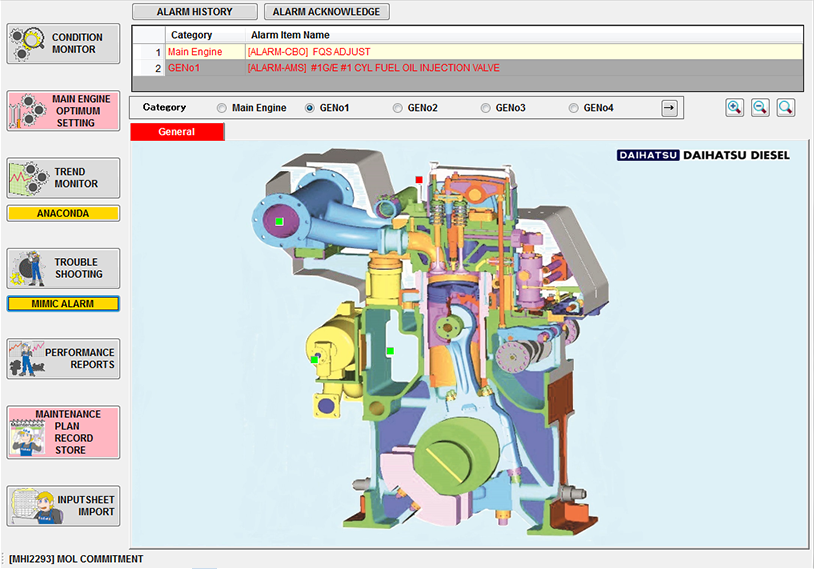Select the Main Engine radio button
The image size is (814, 569).
click(222, 108)
